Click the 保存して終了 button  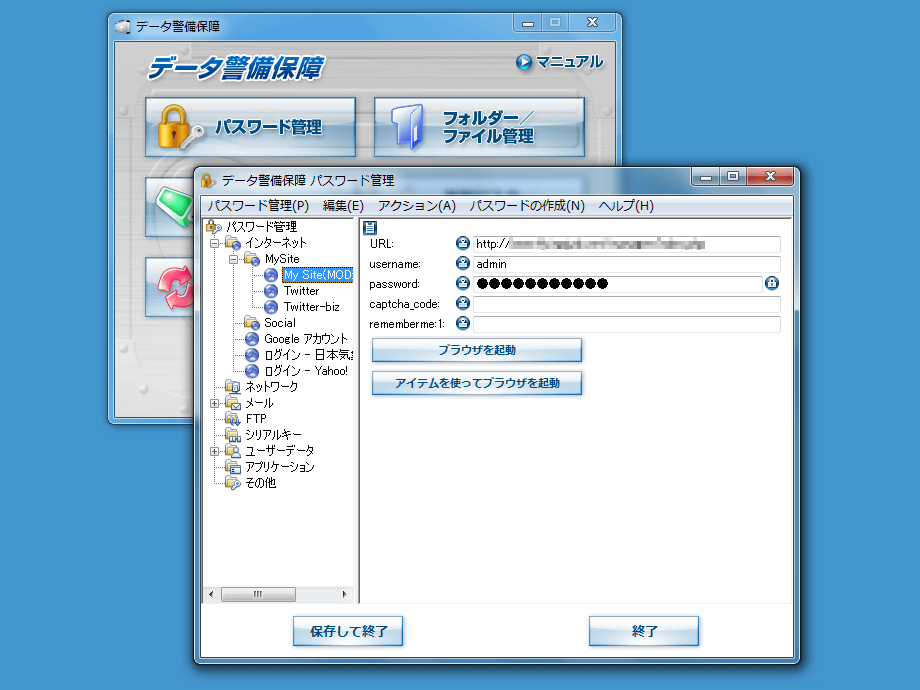[x=348, y=631]
